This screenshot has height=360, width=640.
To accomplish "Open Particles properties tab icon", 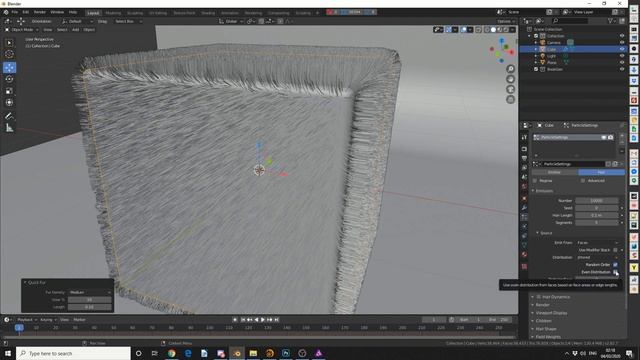I will point(524,217).
